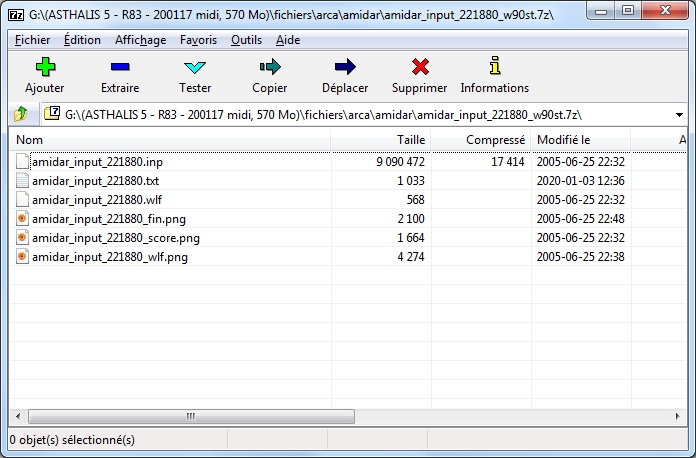Go up one folder level
The height and width of the screenshot is (458, 696).
21,114
